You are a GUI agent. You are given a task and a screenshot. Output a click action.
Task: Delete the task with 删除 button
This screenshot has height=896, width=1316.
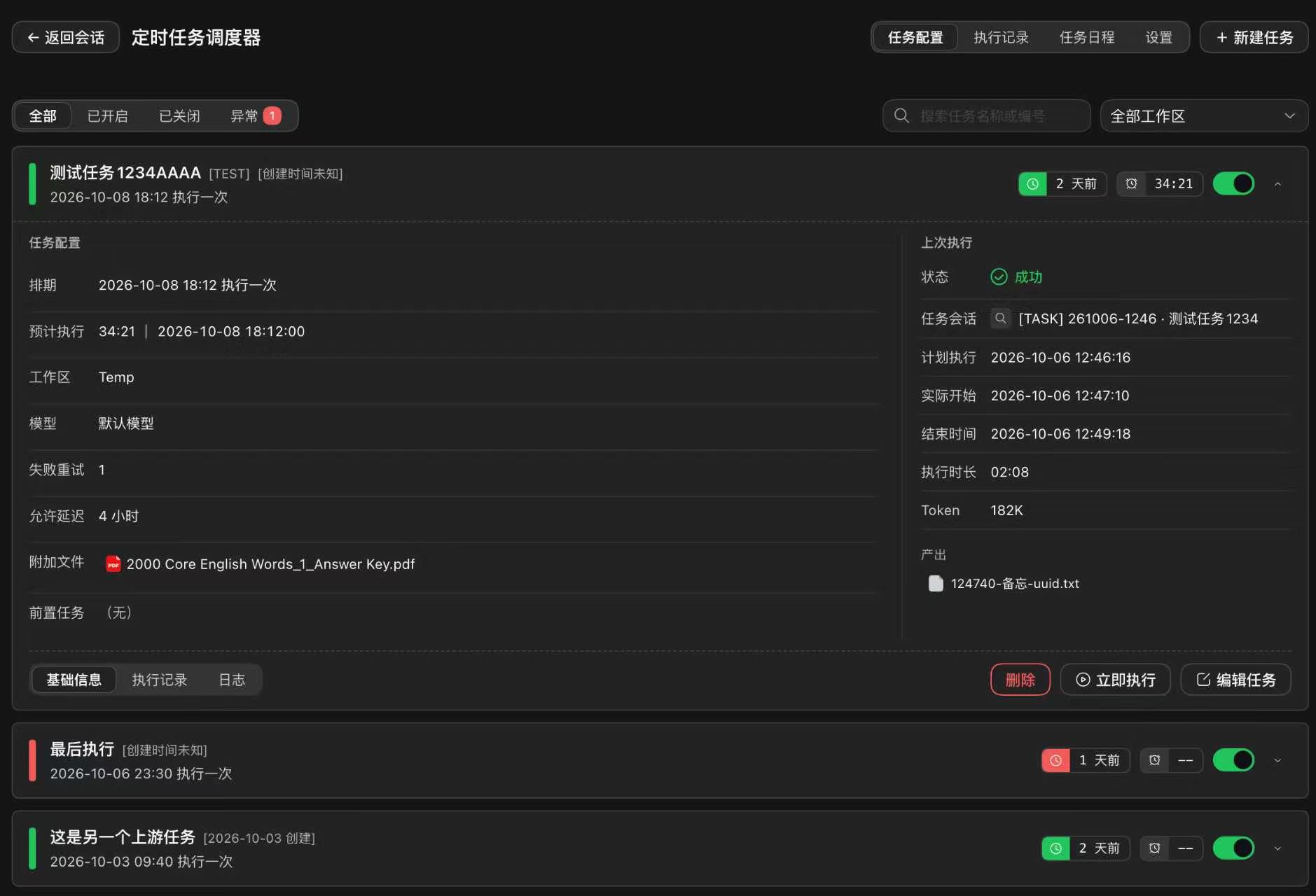coord(1020,680)
